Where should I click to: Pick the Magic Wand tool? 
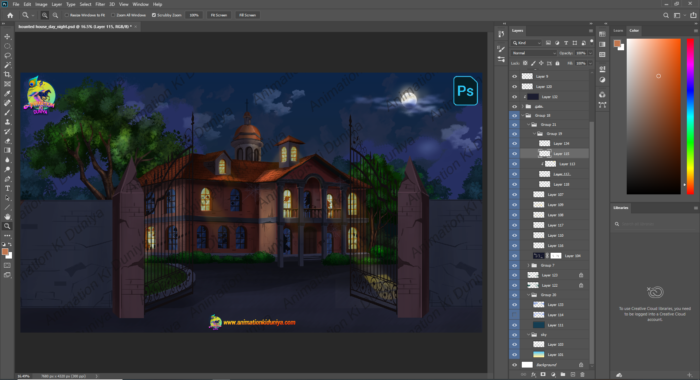tap(7, 65)
